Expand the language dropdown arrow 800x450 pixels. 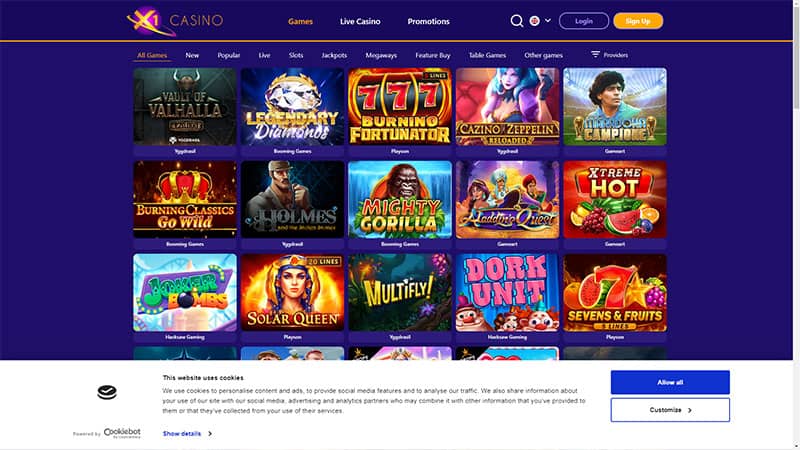click(x=548, y=21)
